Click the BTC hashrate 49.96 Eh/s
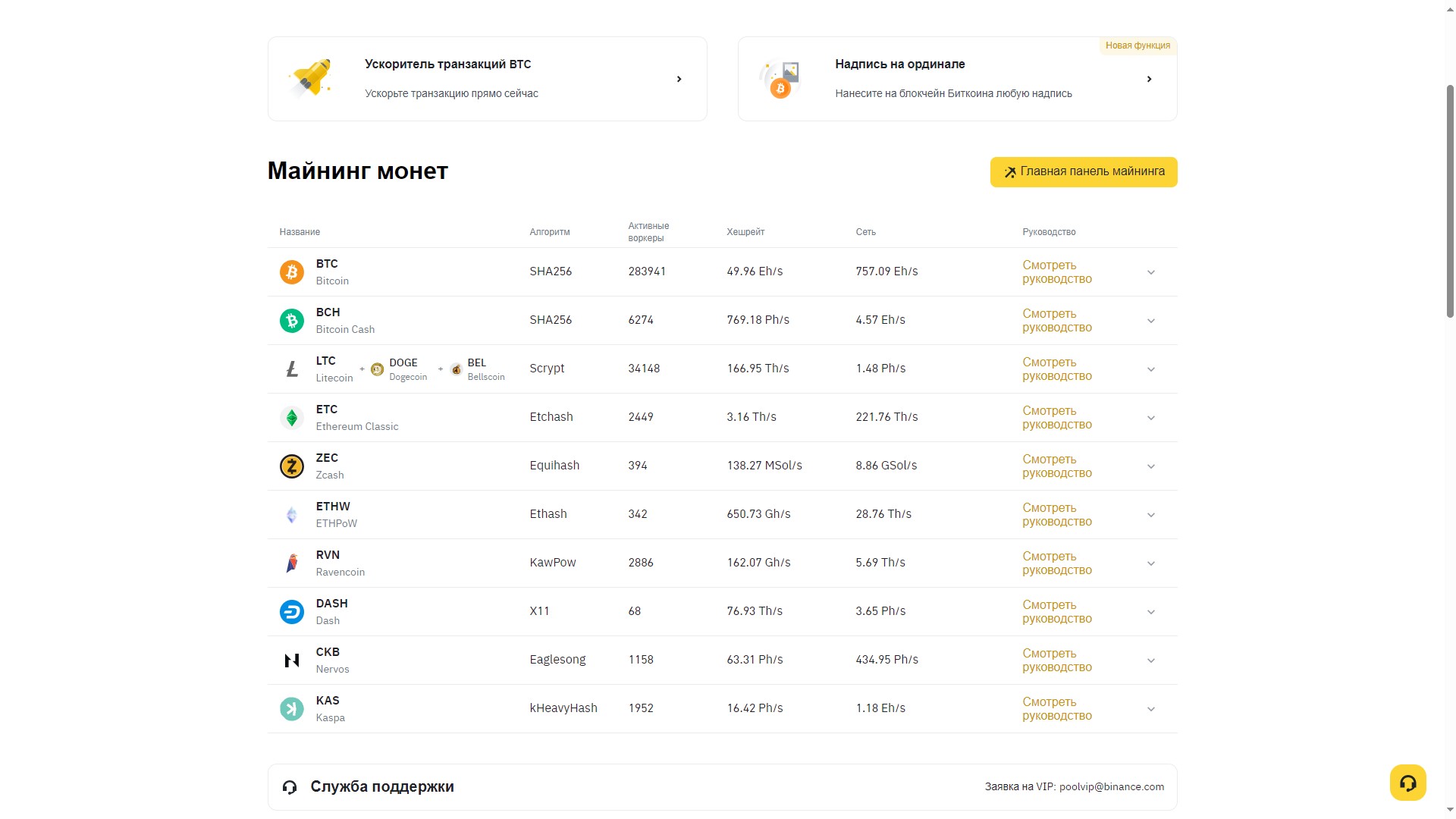 (x=755, y=271)
